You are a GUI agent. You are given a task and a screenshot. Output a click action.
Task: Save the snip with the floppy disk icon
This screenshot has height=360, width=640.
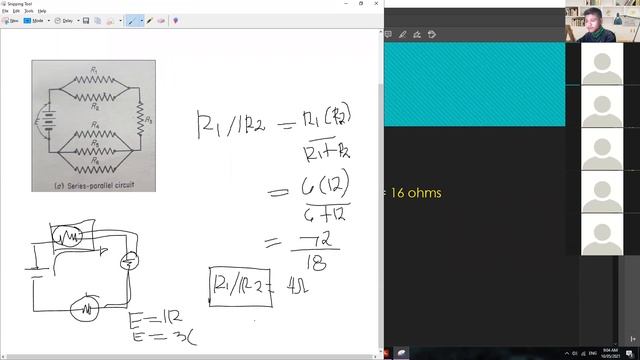[x=86, y=20]
